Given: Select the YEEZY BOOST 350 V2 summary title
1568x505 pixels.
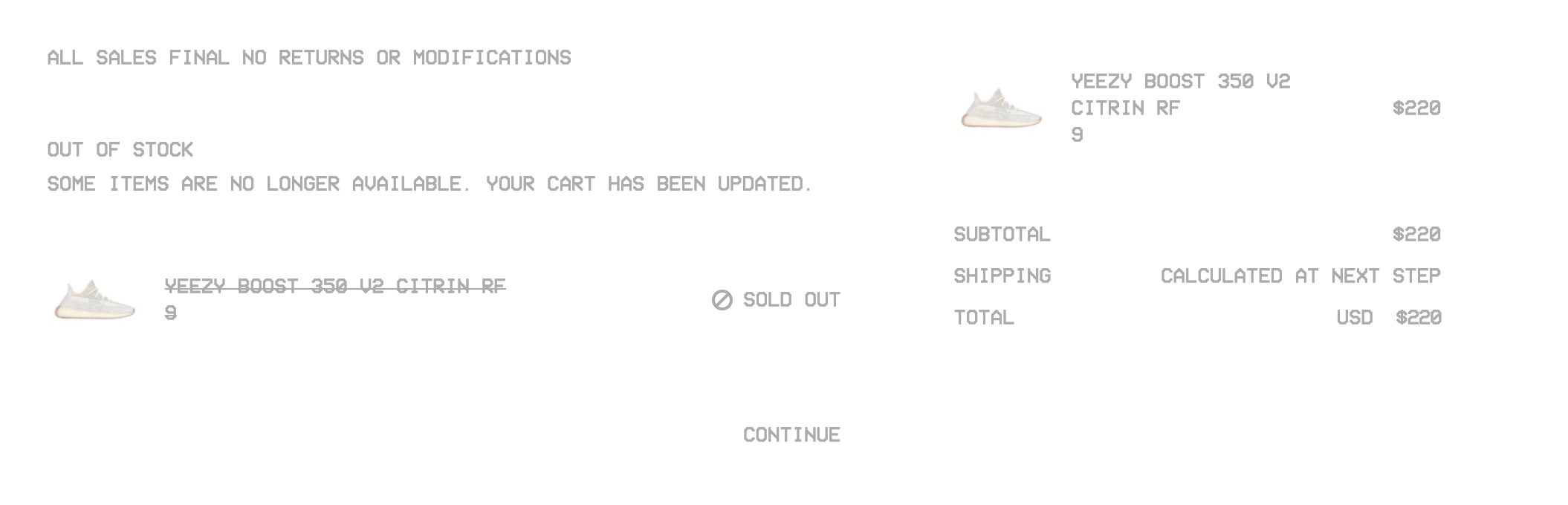Looking at the screenshot, I should [1180, 81].
